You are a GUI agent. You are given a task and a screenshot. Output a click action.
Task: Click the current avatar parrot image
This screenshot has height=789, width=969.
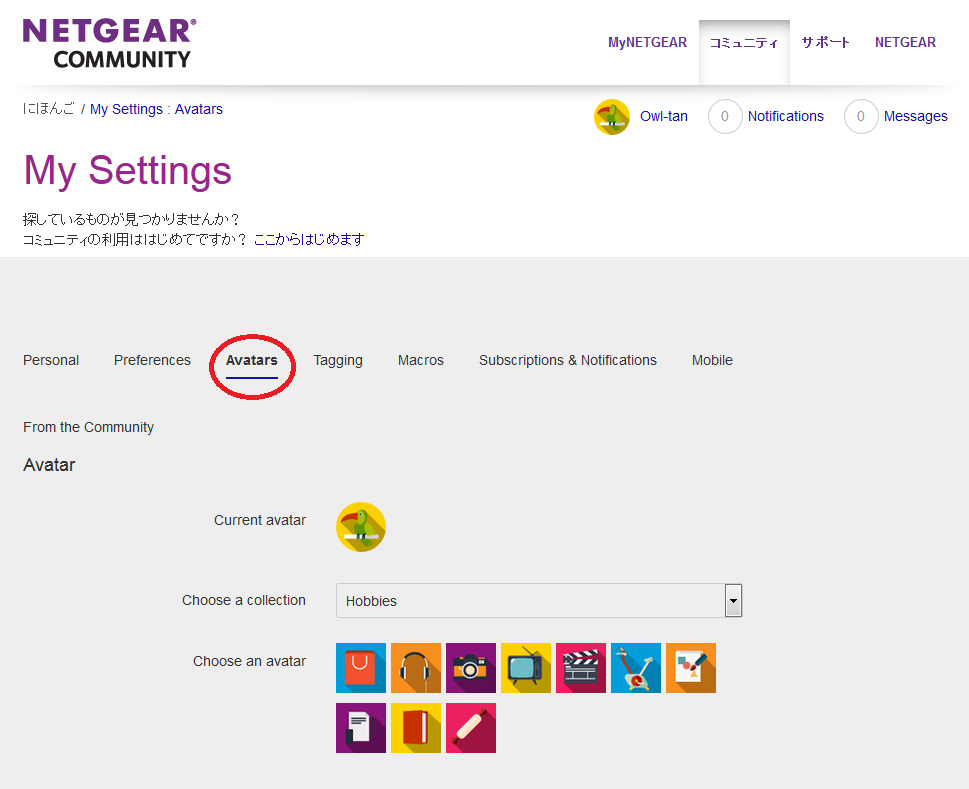[x=361, y=527]
